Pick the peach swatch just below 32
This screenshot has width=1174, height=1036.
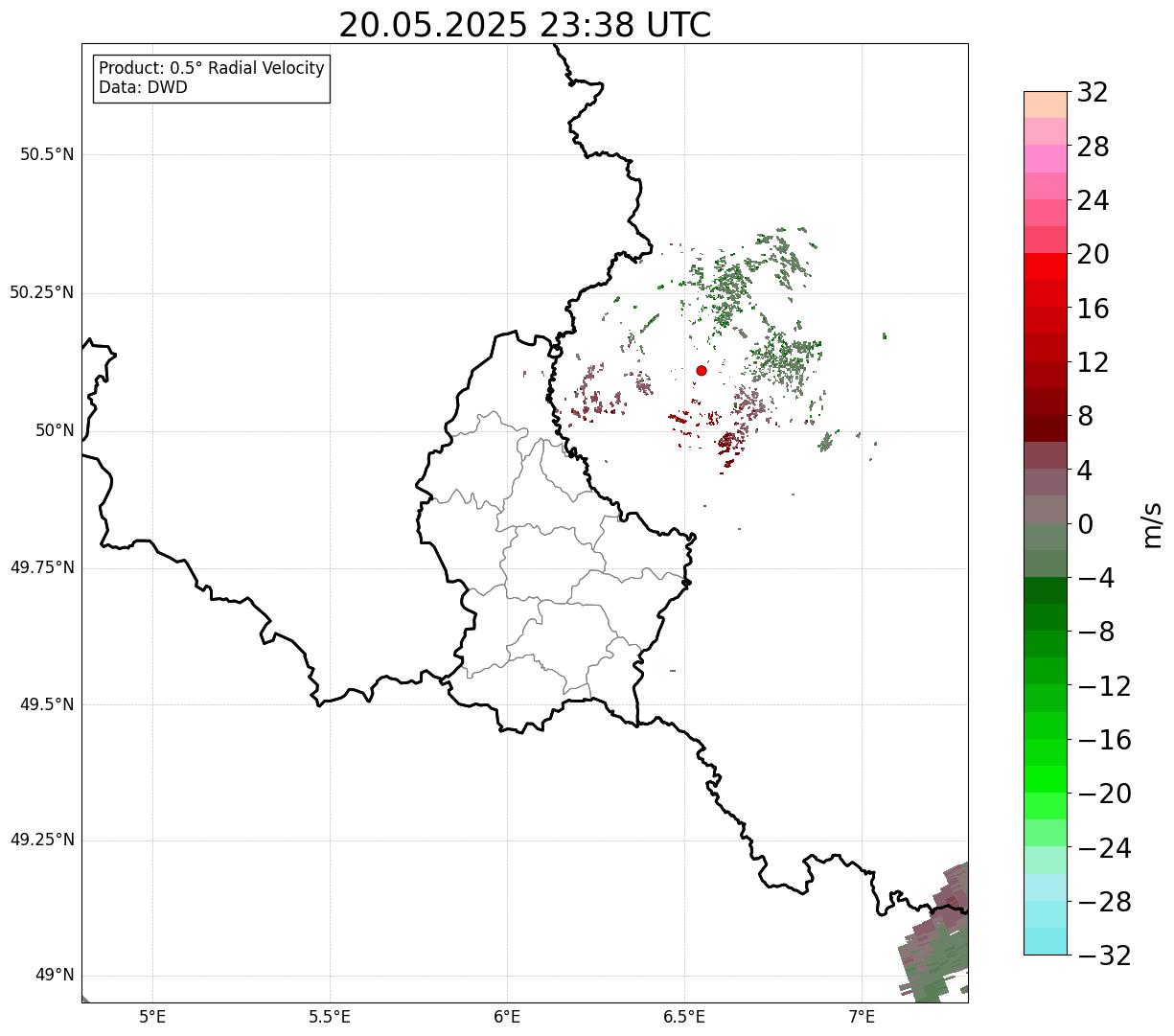point(1046,104)
